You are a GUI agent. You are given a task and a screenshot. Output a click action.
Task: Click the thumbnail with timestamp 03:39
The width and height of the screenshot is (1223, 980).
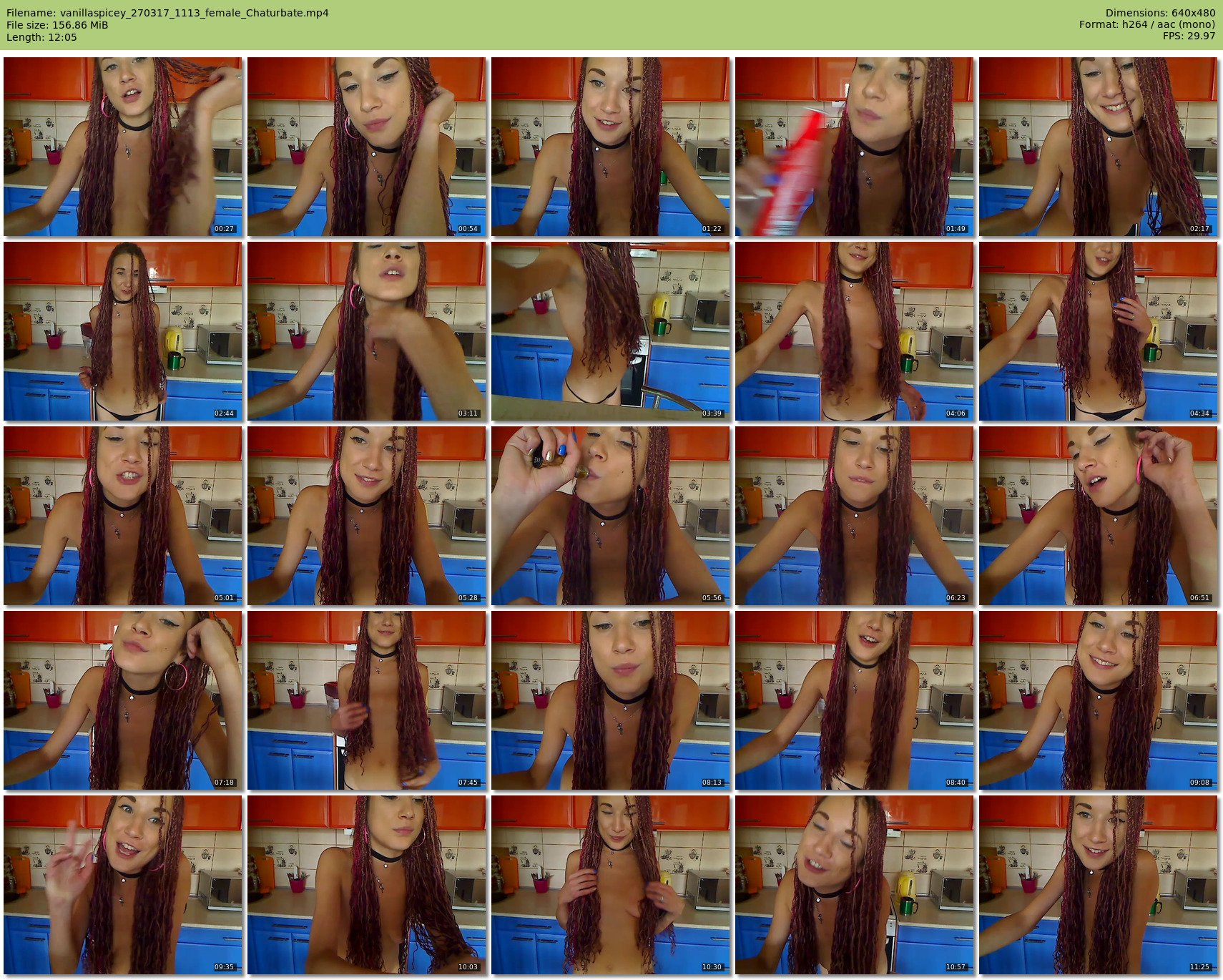[611, 331]
